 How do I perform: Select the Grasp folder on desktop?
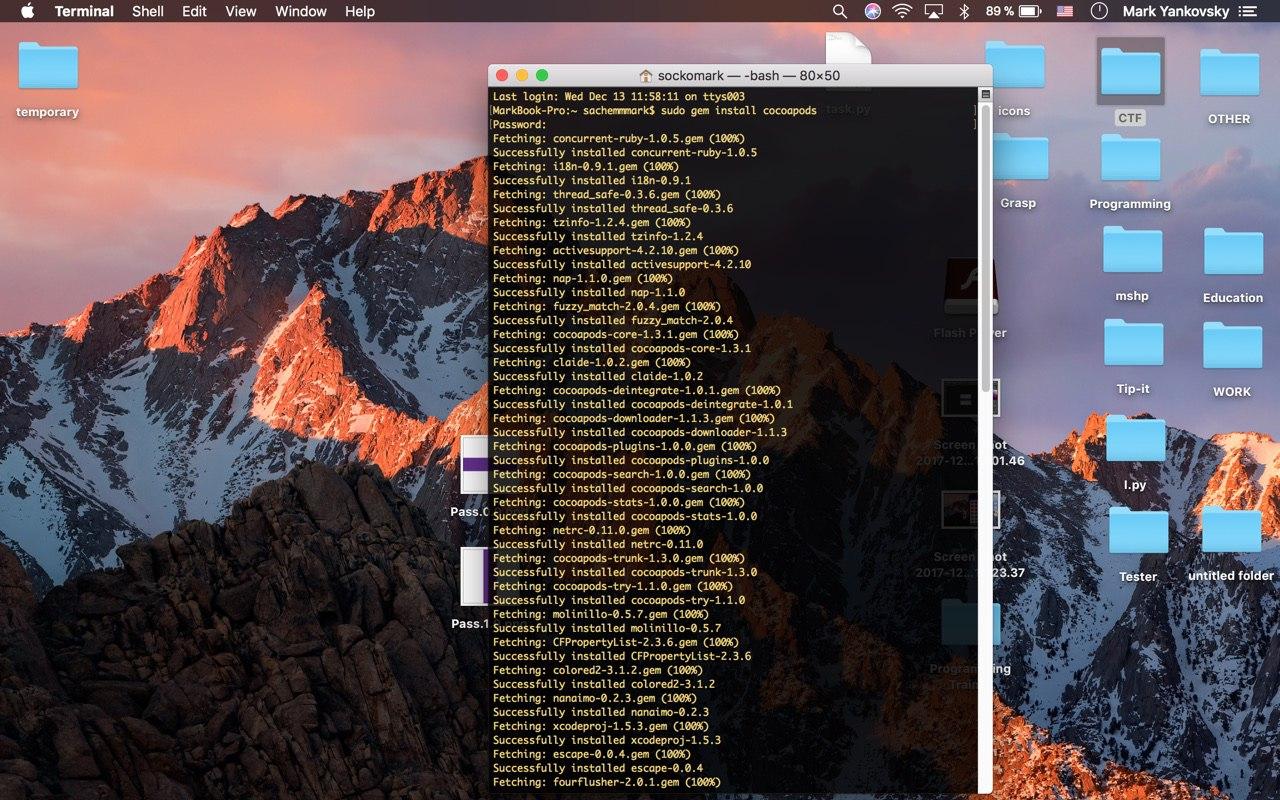(x=1020, y=158)
